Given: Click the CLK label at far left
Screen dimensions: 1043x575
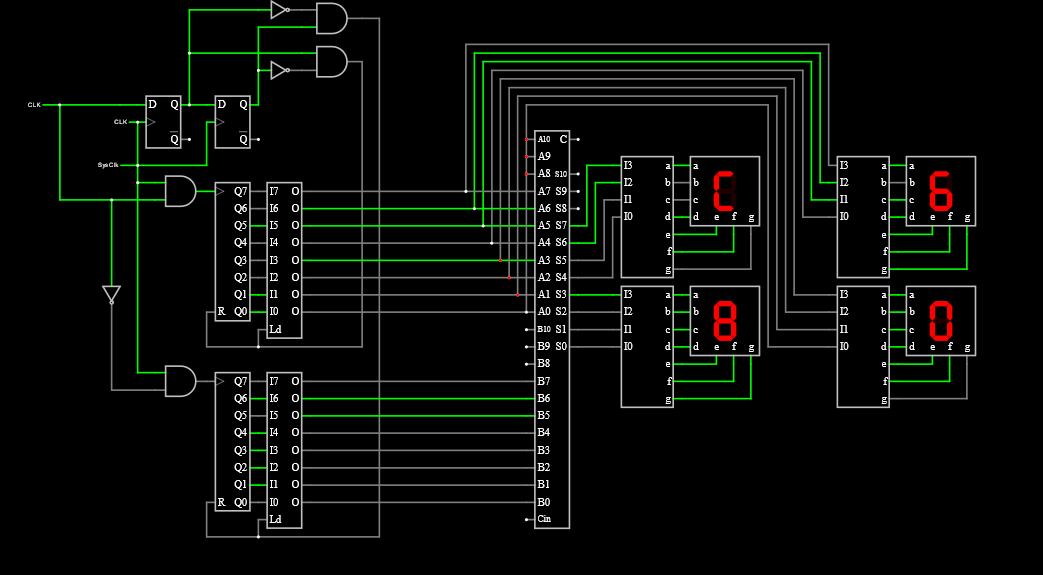Looking at the screenshot, I should tap(34, 104).
